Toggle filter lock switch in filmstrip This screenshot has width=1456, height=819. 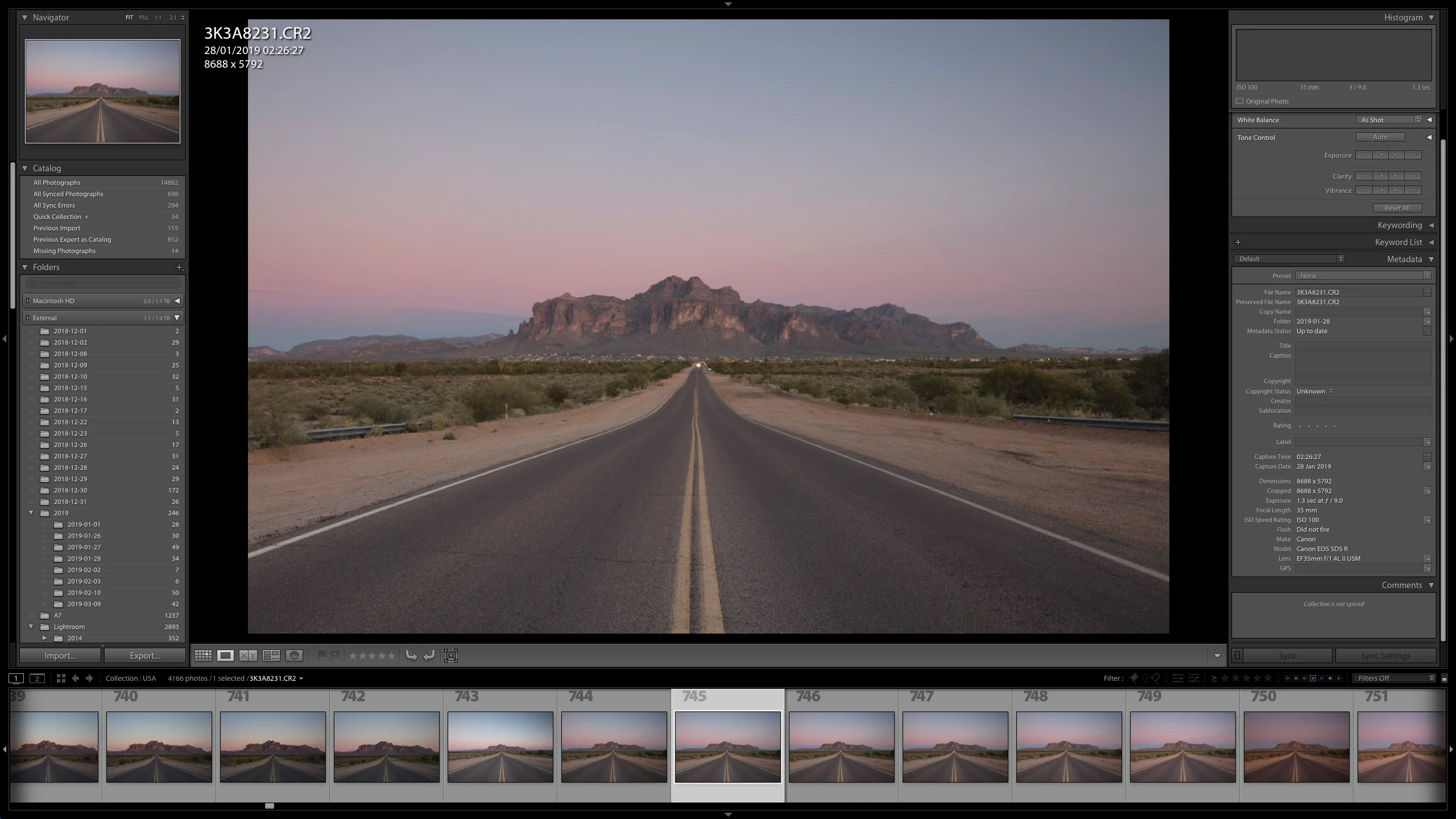click(x=1444, y=678)
